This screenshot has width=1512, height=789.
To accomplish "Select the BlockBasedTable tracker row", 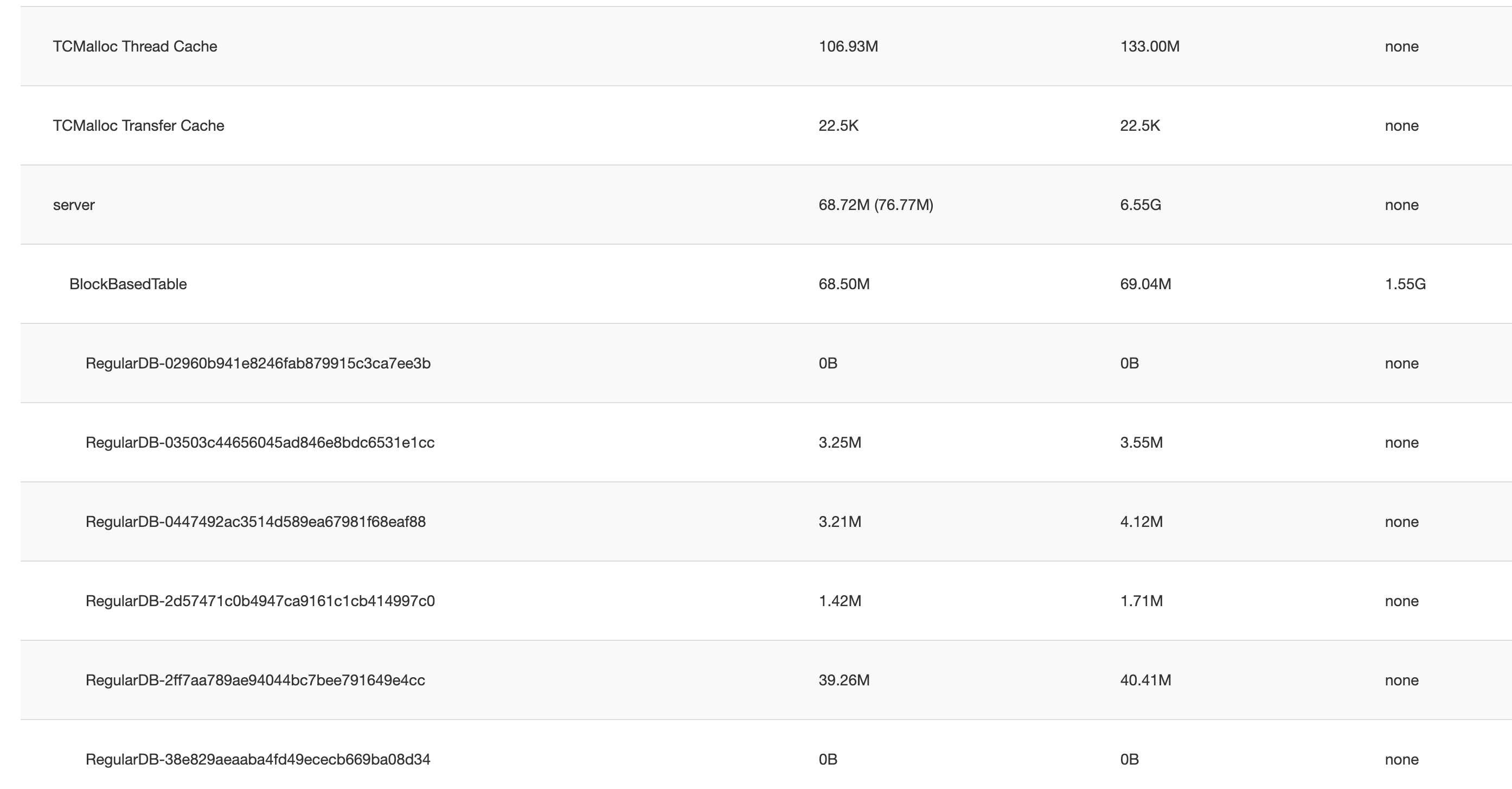I will pyautogui.click(x=128, y=284).
